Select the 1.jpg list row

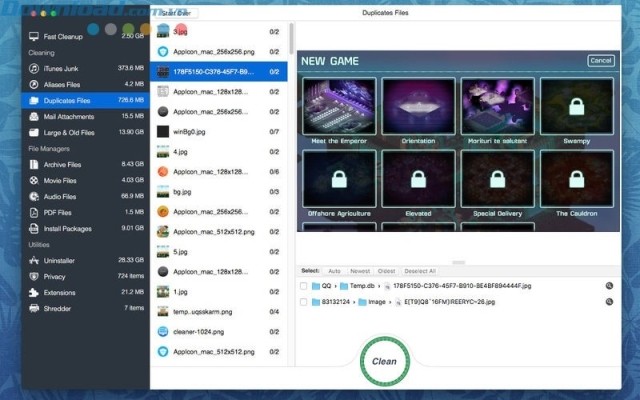click(219, 291)
